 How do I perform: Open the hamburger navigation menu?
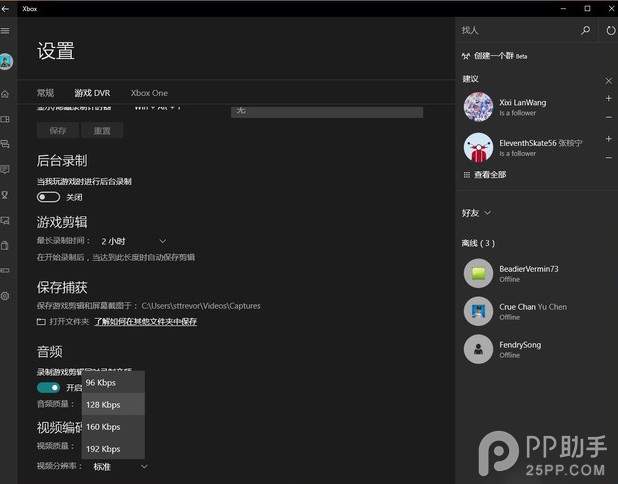tap(6, 31)
